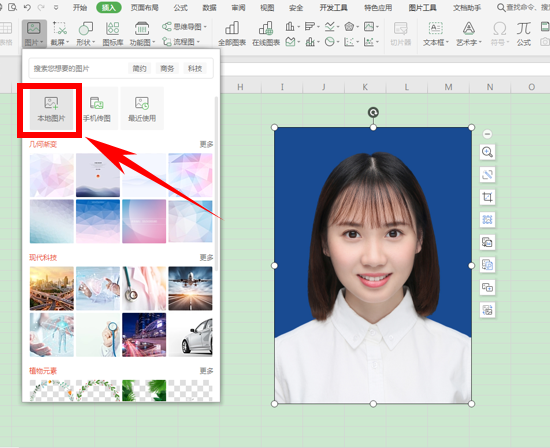
Task: Expand the 图片 picture dropdown arrow
Action: pos(42,42)
